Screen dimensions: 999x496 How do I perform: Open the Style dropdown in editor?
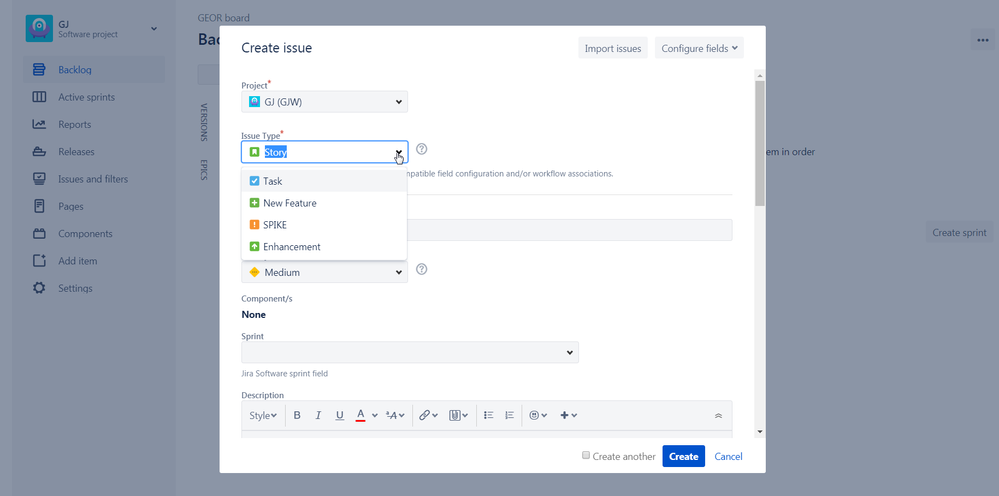pos(262,415)
